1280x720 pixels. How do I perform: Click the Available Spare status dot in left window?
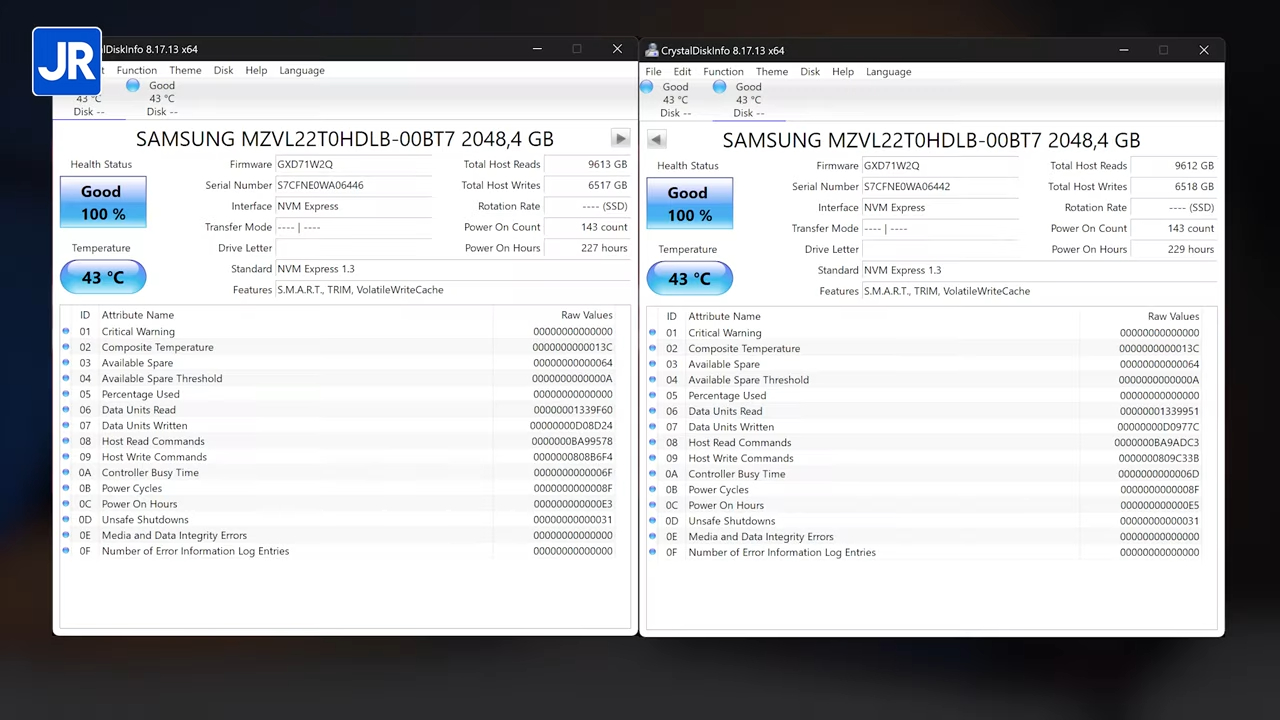(x=67, y=363)
